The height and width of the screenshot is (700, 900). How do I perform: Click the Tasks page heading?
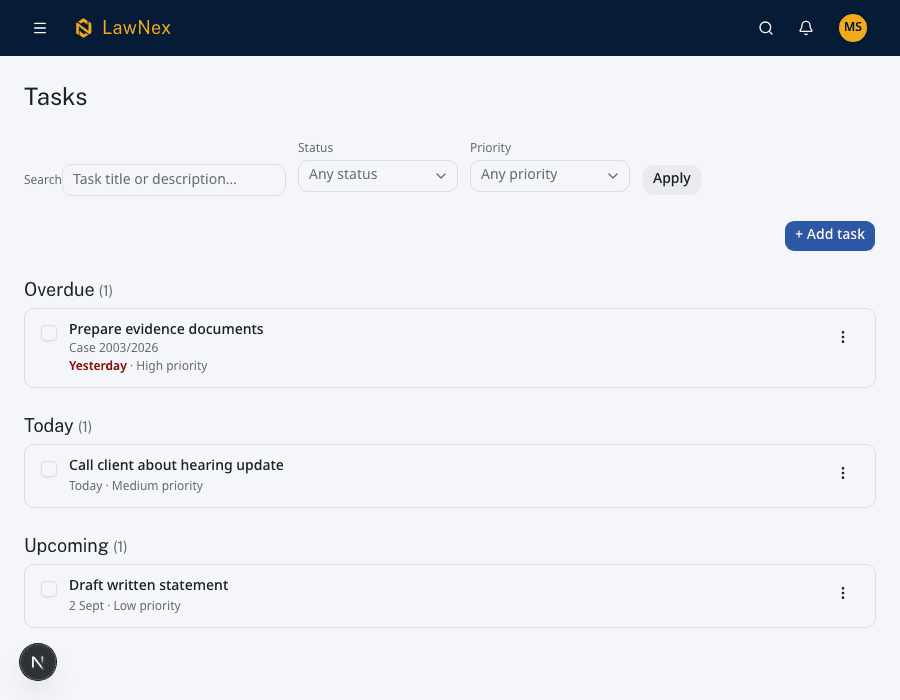point(56,97)
